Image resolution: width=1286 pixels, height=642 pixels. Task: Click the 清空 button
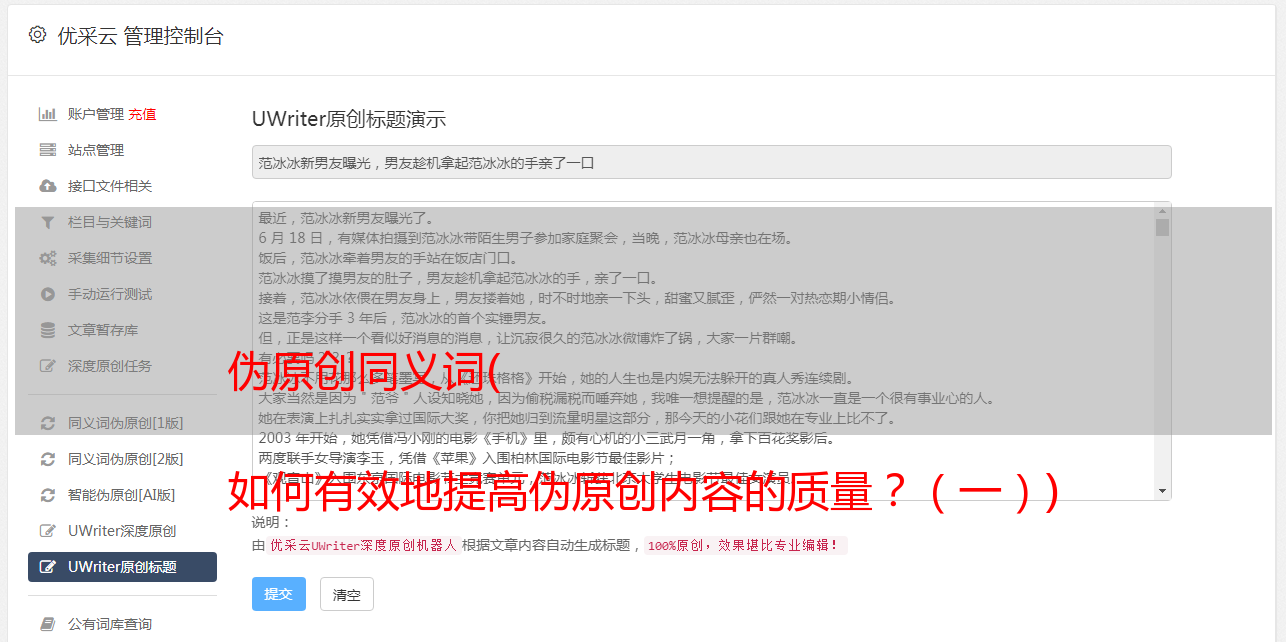tap(347, 594)
